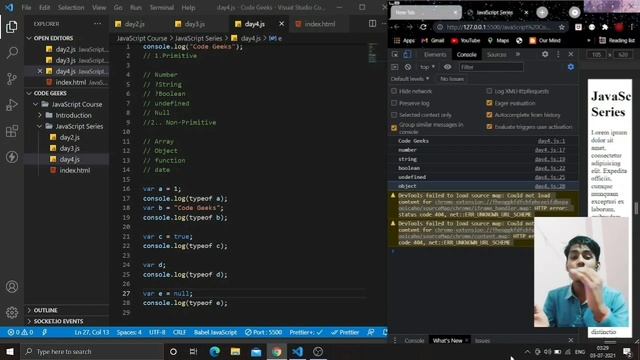
Task: Enable Preserve log checkbox
Action: (x=394, y=103)
